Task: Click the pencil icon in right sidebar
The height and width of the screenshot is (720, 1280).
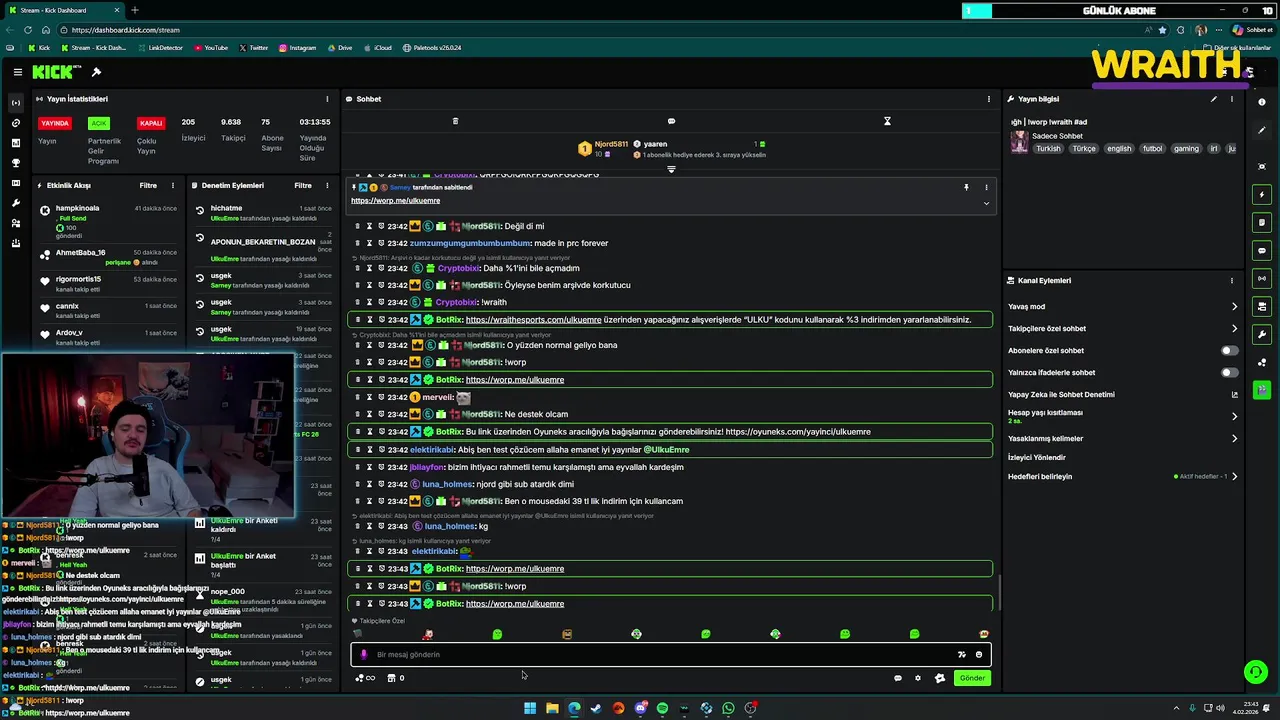Action: tap(1262, 130)
